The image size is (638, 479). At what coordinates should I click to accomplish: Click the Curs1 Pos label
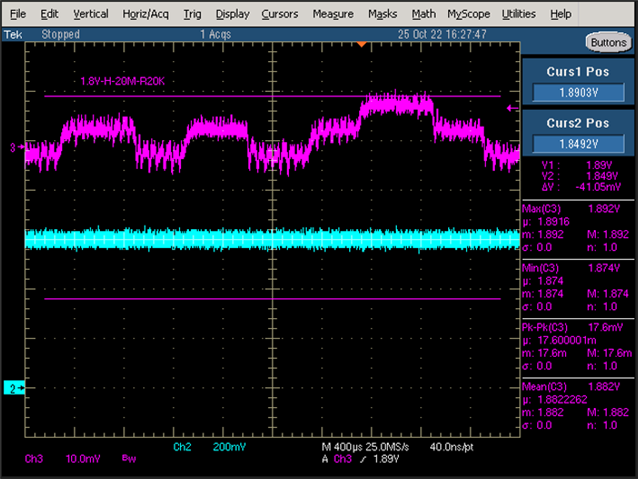578,72
